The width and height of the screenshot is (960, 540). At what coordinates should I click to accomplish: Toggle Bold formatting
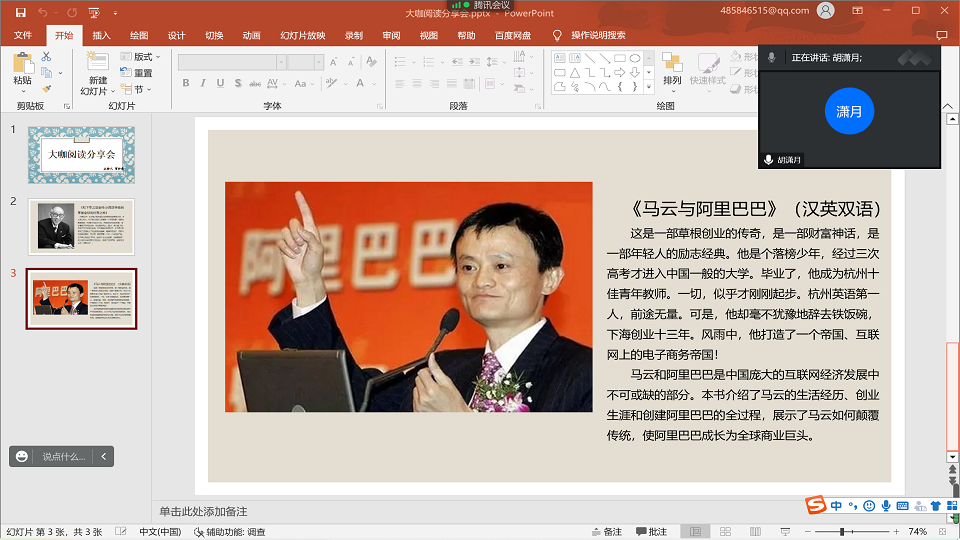186,83
